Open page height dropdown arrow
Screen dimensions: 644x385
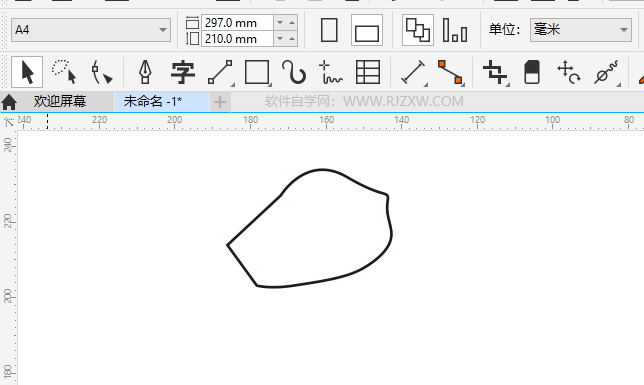pyautogui.click(x=280, y=39)
